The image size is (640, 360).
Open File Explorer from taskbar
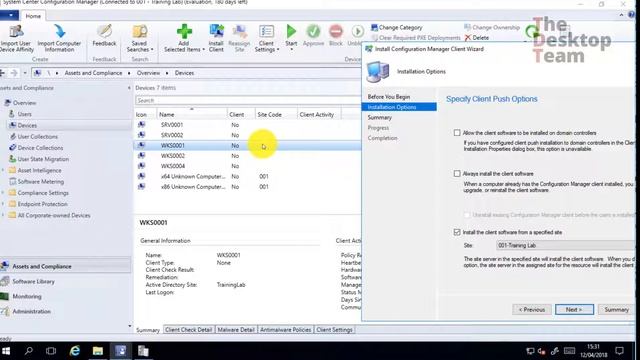[x=98, y=351]
